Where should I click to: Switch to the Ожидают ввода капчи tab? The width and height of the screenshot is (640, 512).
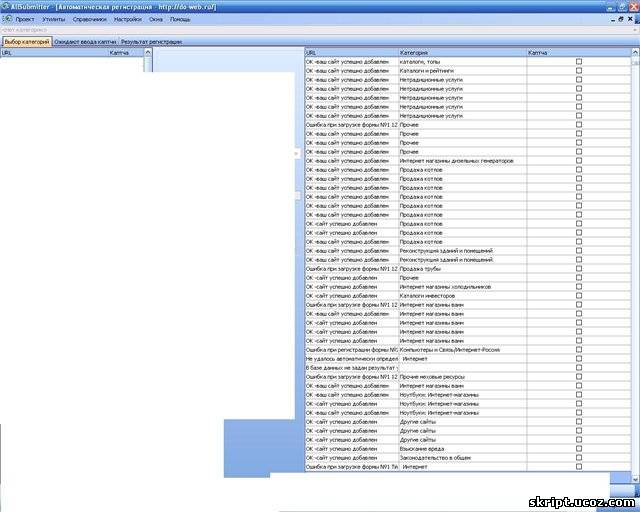(x=85, y=42)
